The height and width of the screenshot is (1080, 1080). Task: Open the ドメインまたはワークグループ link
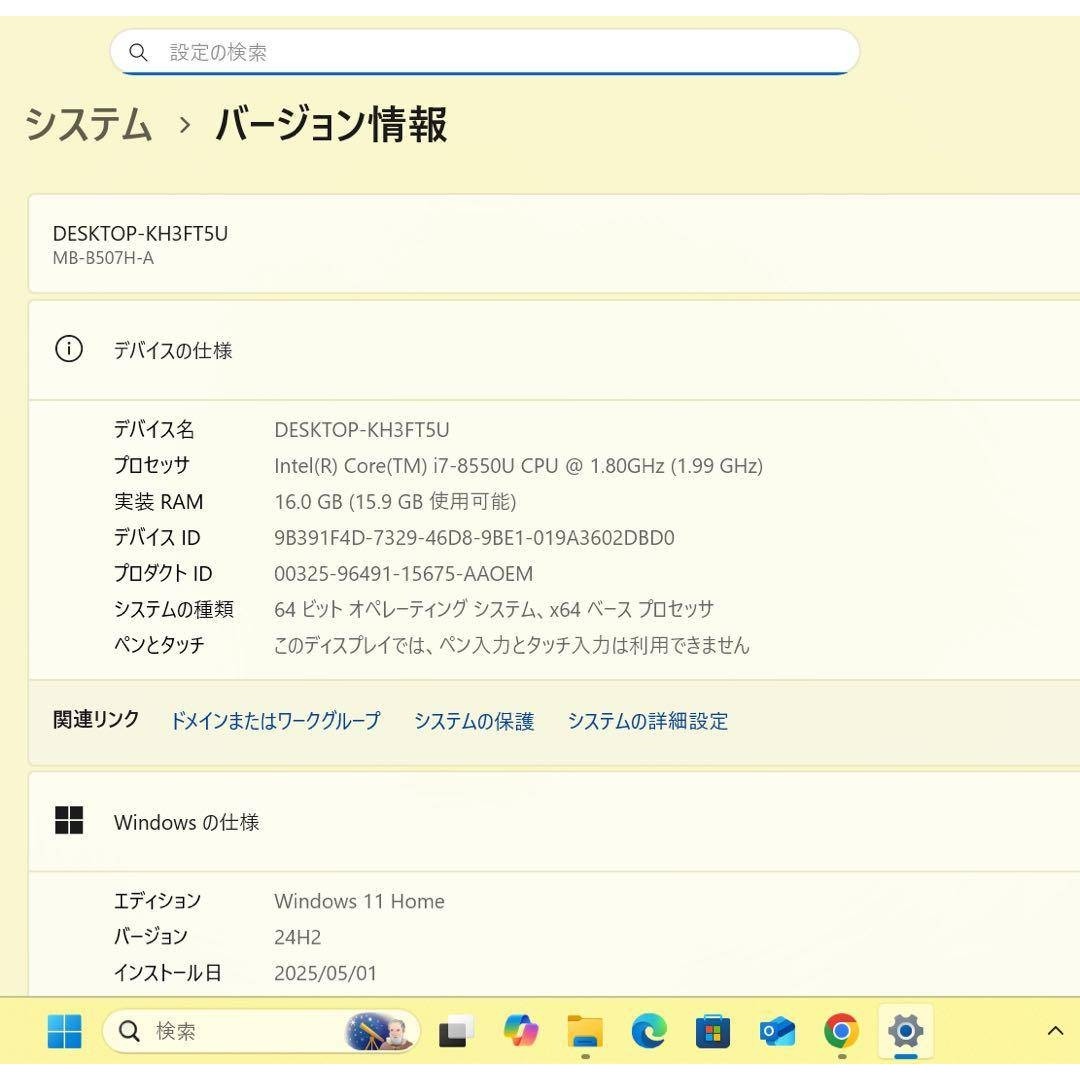tap(276, 720)
